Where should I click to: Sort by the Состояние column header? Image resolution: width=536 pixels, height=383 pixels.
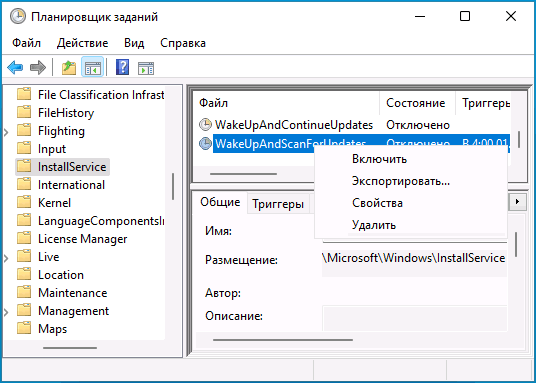[417, 103]
